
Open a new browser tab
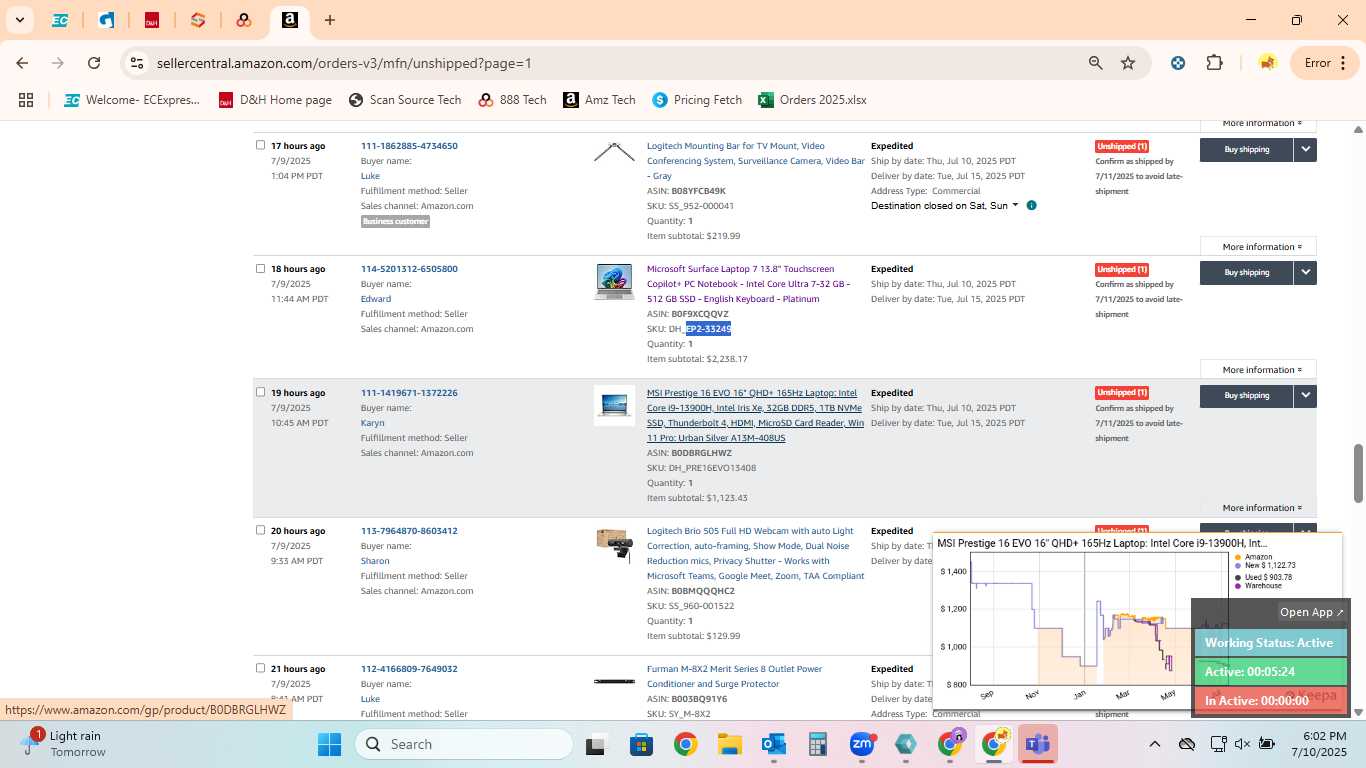330,20
